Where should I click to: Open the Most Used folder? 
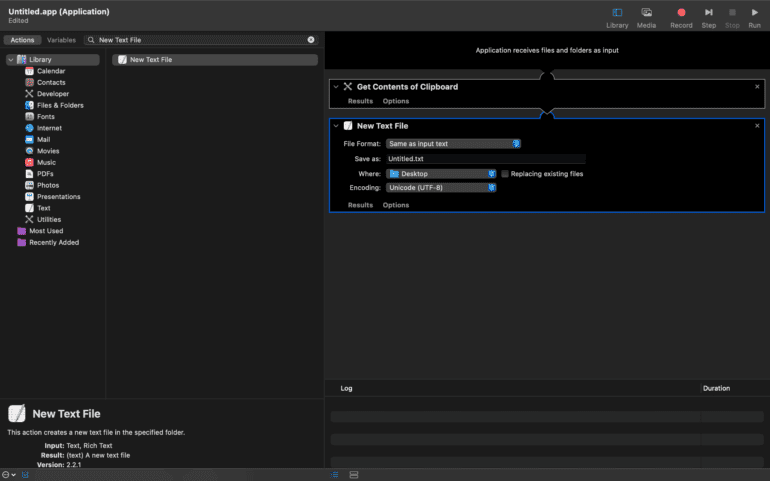(x=45, y=231)
